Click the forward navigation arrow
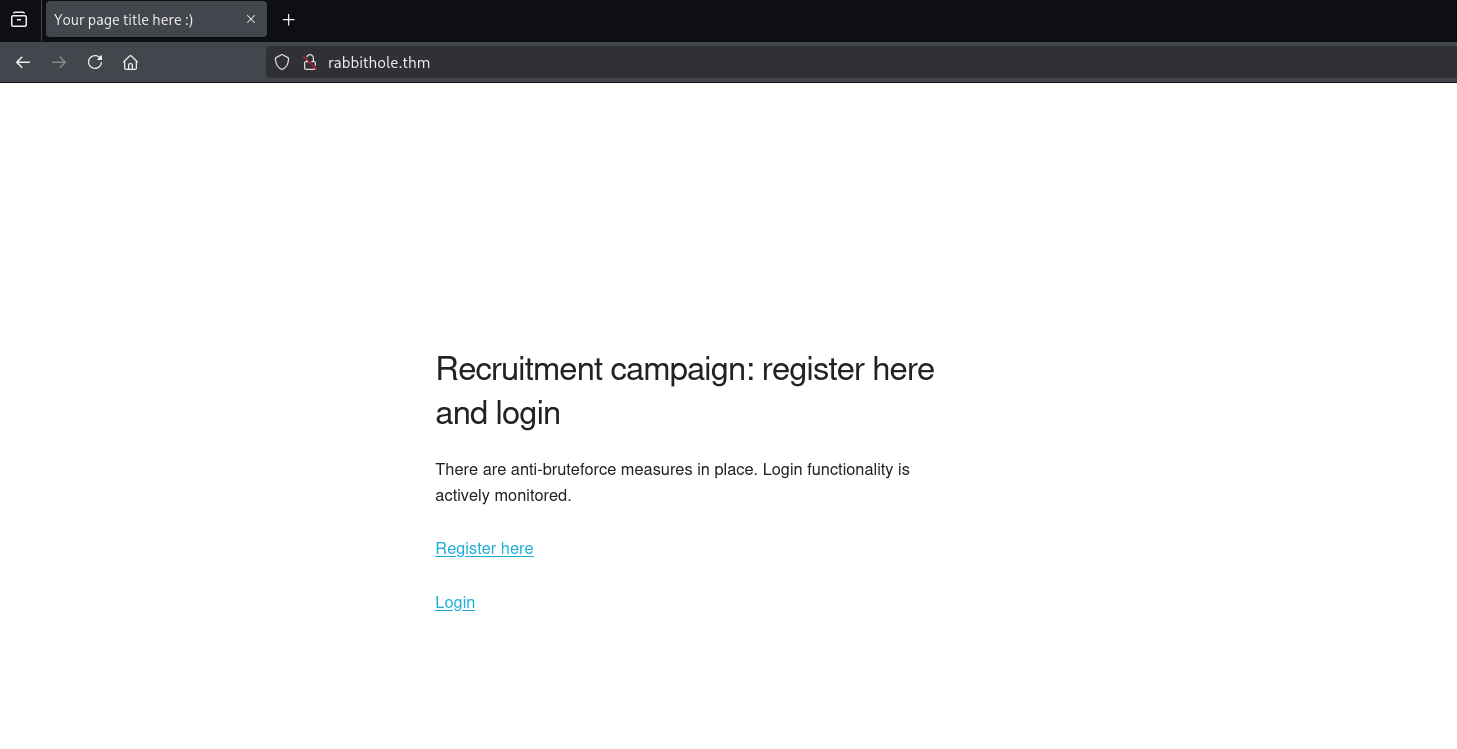1457x749 pixels. tap(59, 62)
